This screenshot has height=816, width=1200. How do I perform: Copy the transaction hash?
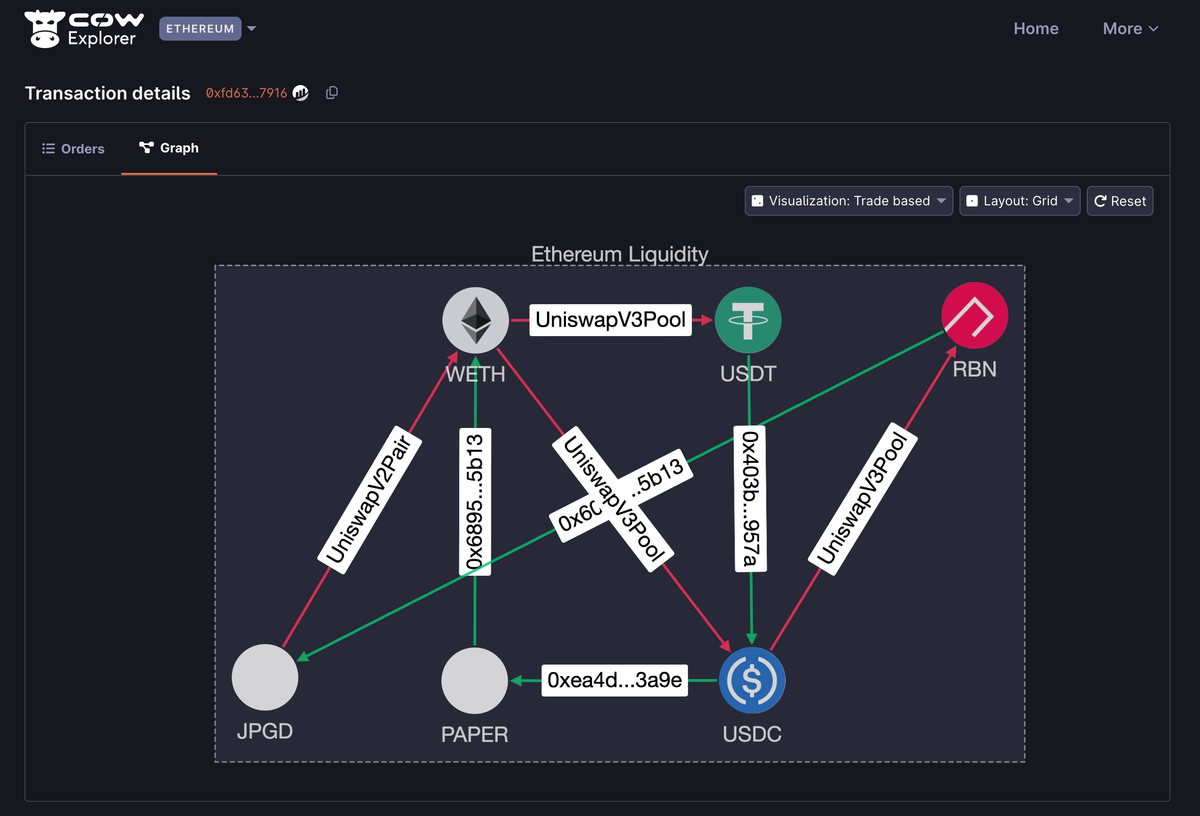(332, 93)
